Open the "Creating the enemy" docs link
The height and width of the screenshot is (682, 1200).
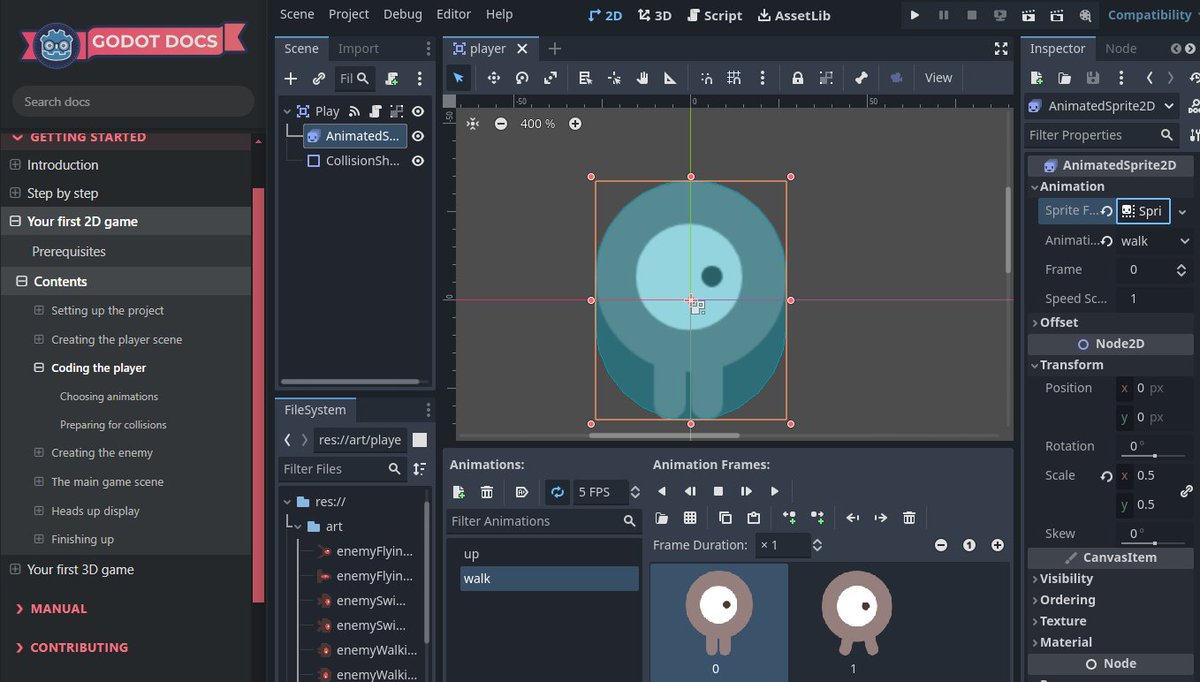click(x=102, y=453)
